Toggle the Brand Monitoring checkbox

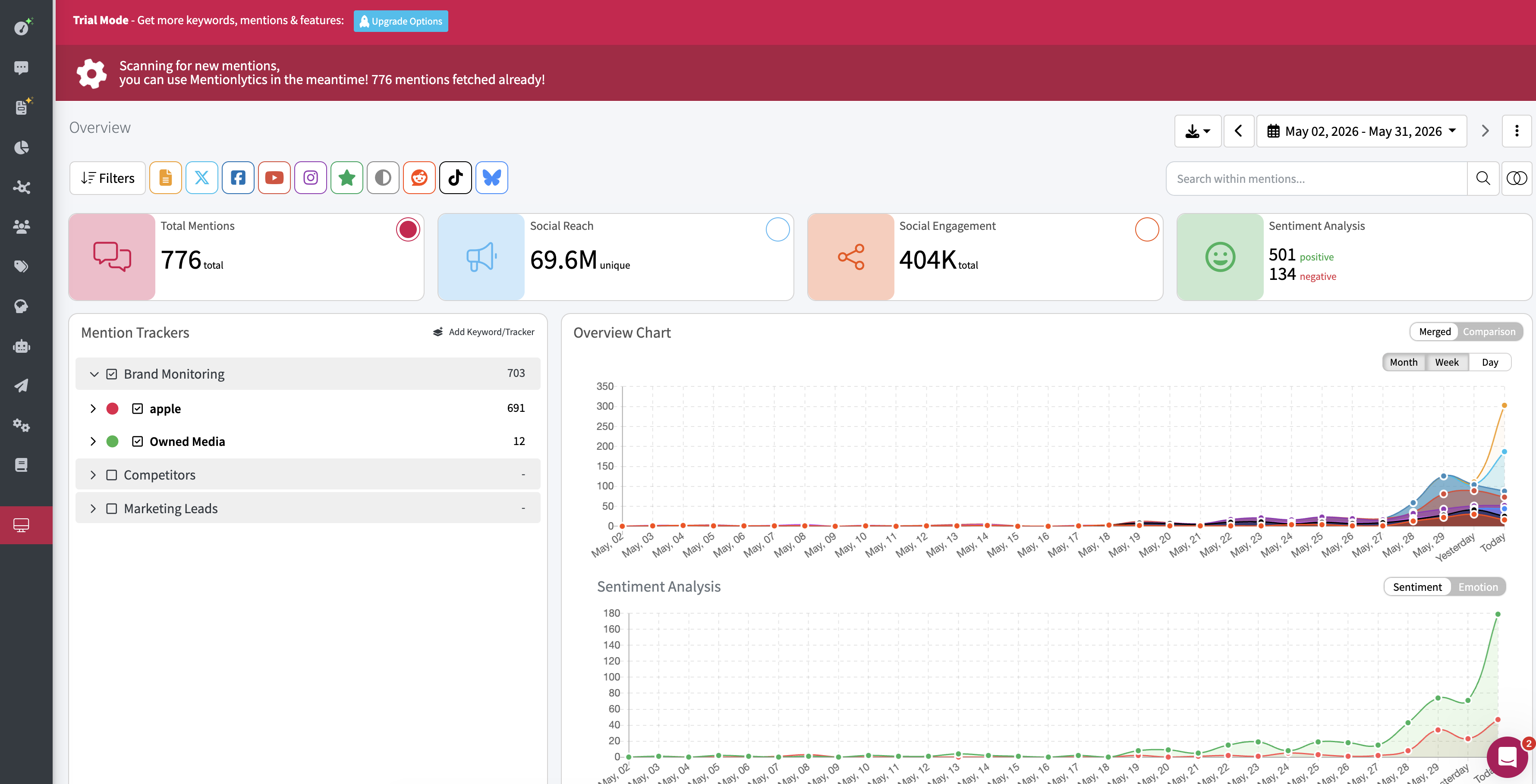(x=111, y=374)
